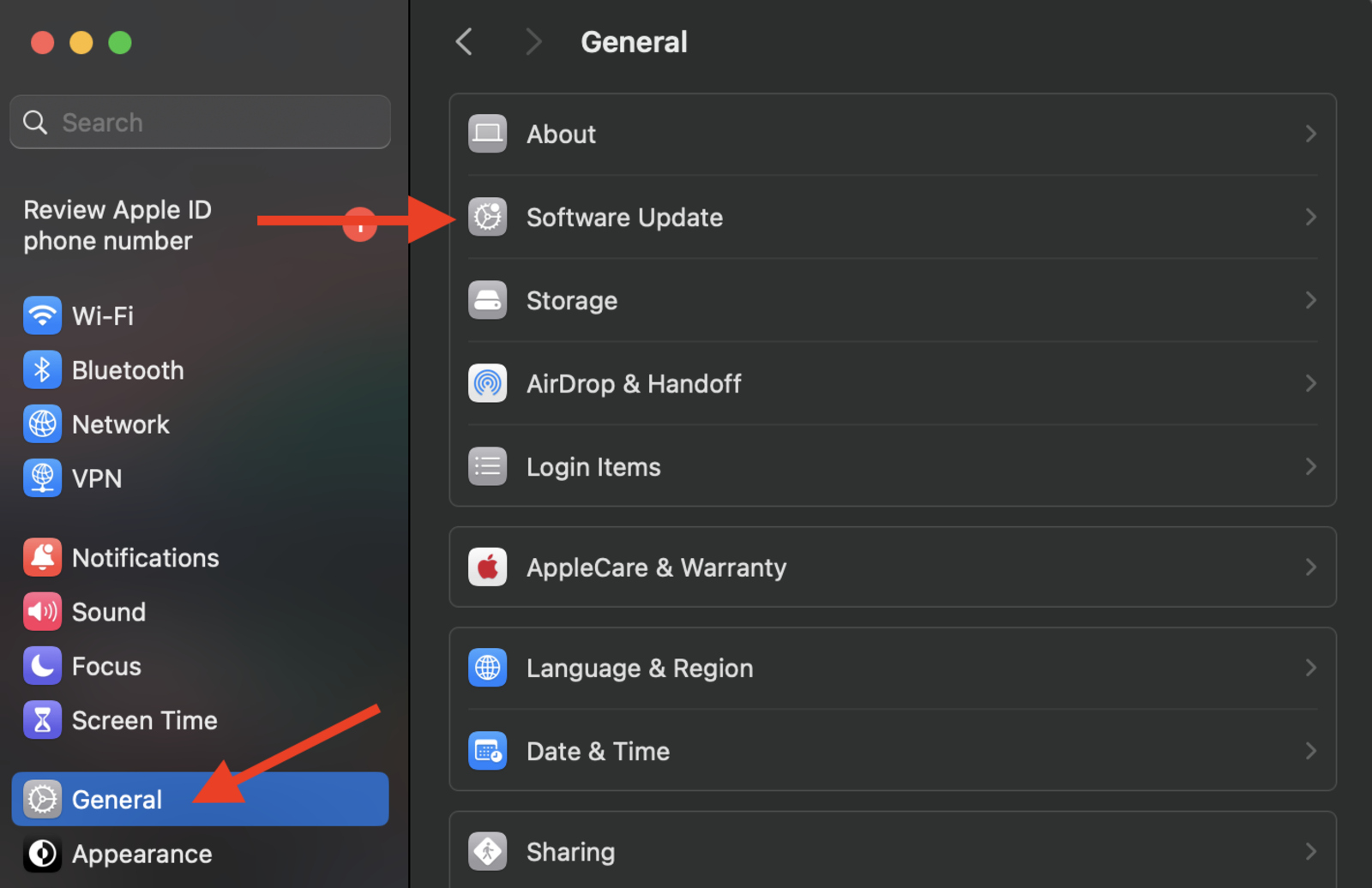Click the back navigation arrow
Screen dimensions: 1372x888
tap(463, 41)
